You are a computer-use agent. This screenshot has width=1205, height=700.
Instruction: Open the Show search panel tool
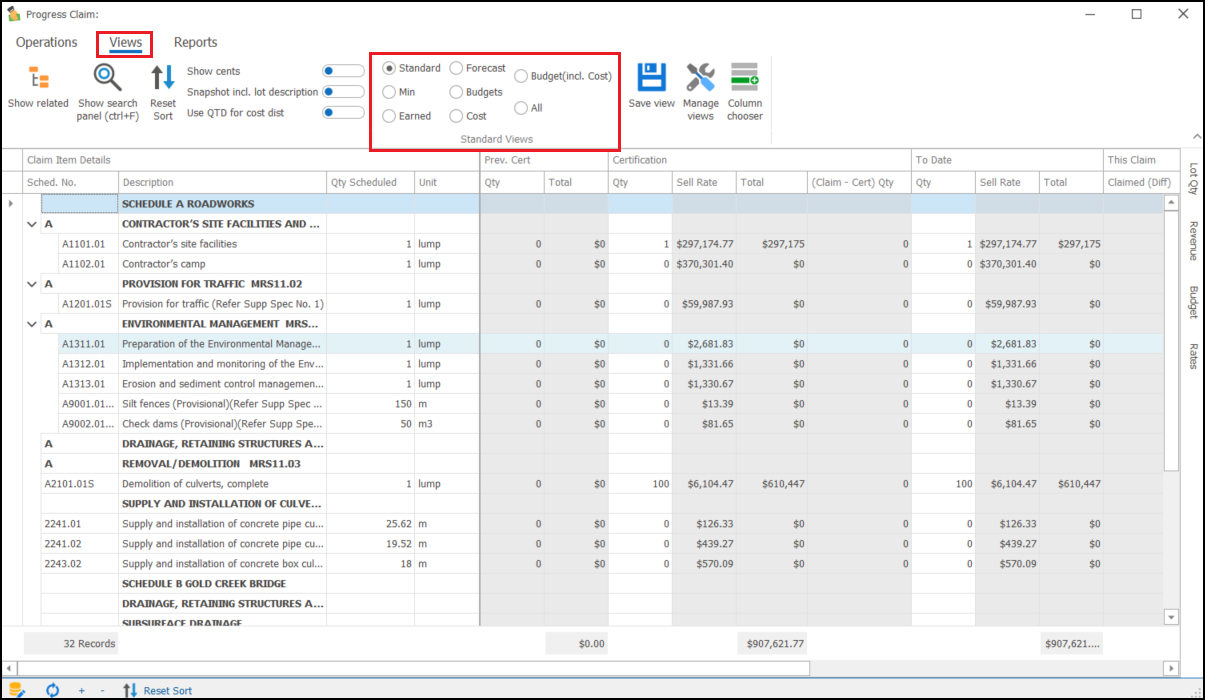coord(107,91)
